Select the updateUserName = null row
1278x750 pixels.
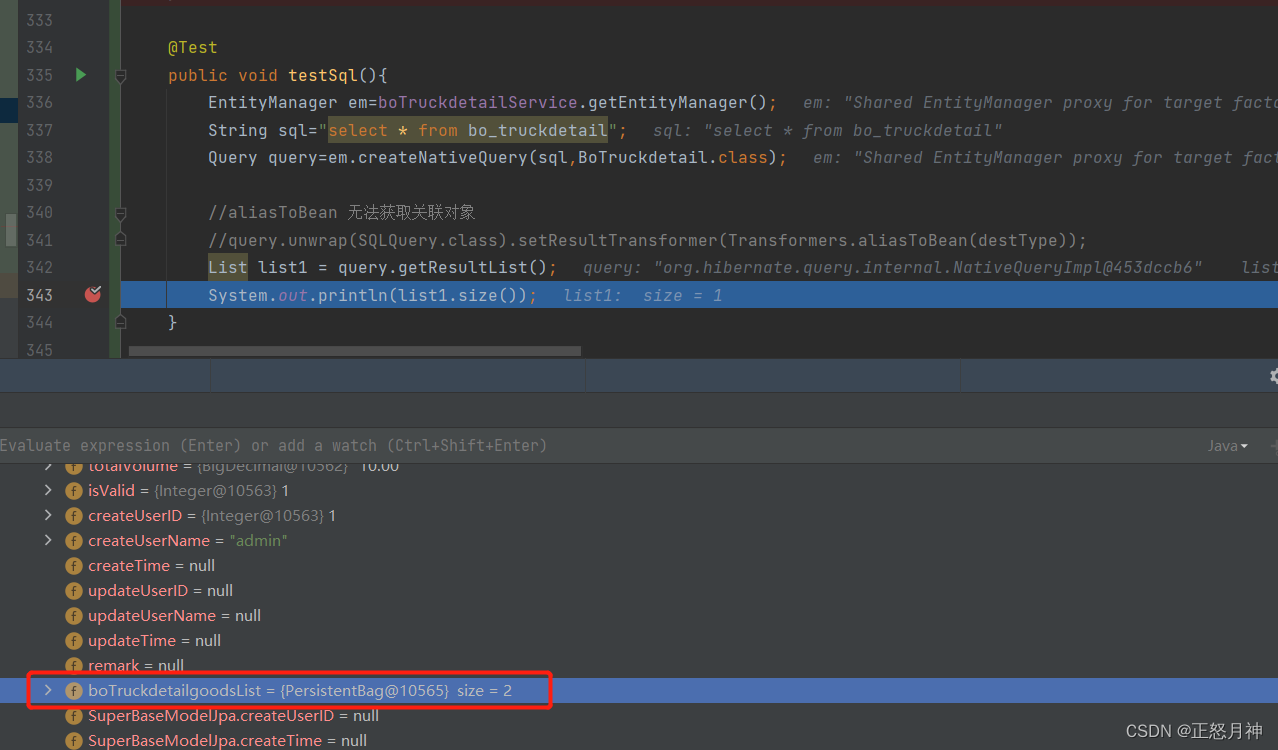pos(639,616)
